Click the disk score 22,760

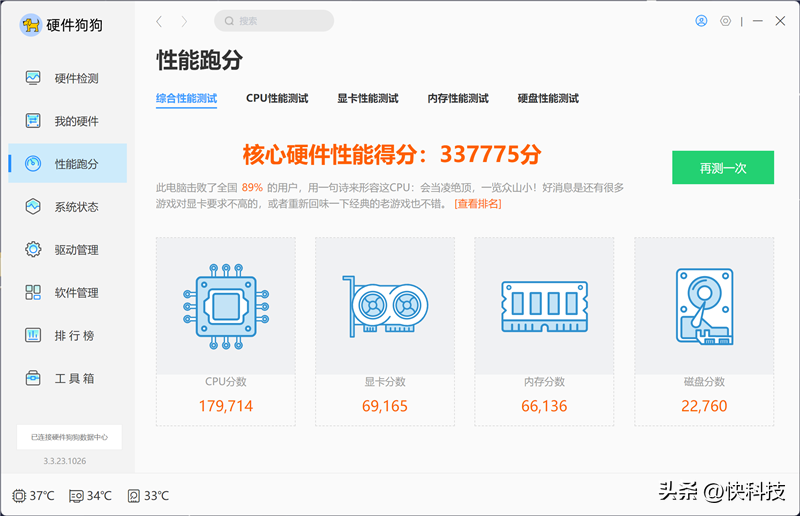pos(704,406)
